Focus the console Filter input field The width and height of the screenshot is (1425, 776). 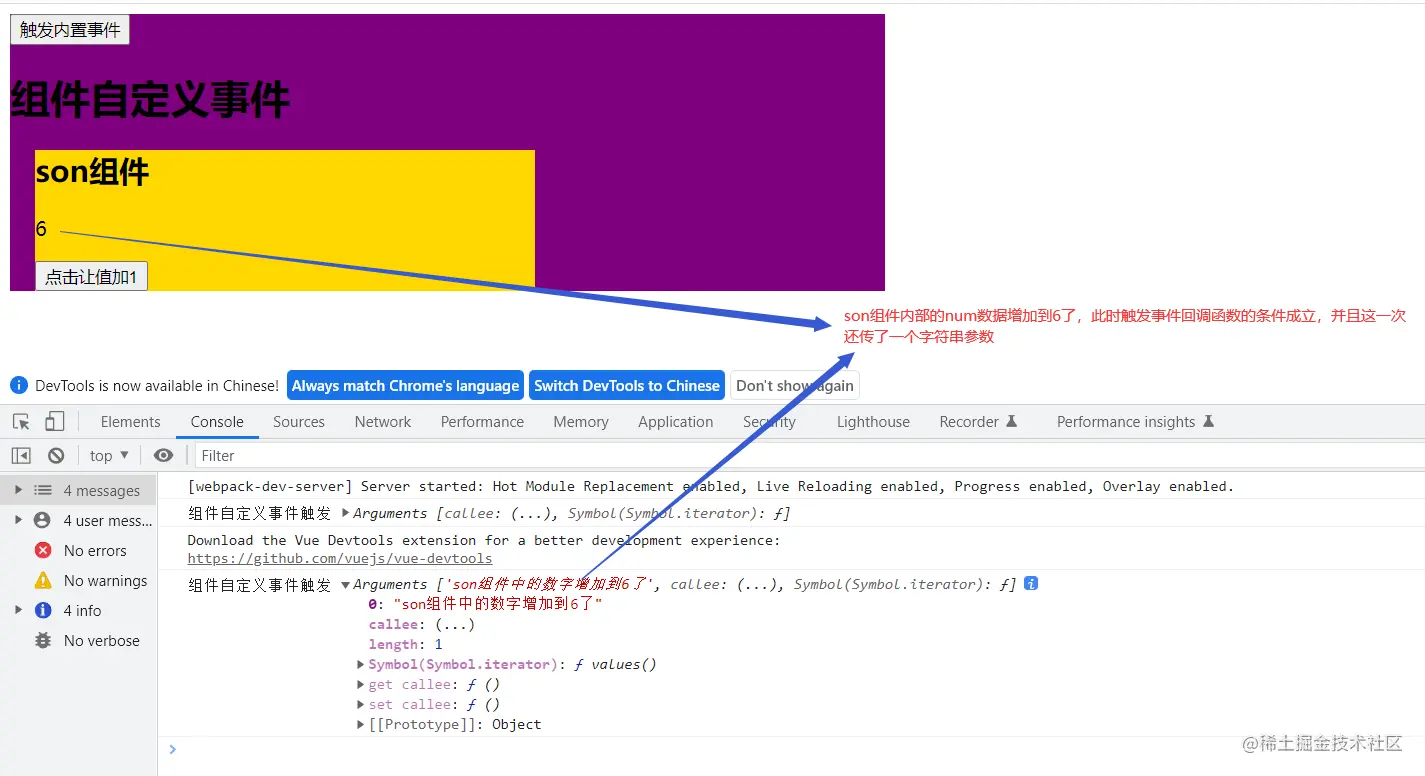(x=808, y=455)
